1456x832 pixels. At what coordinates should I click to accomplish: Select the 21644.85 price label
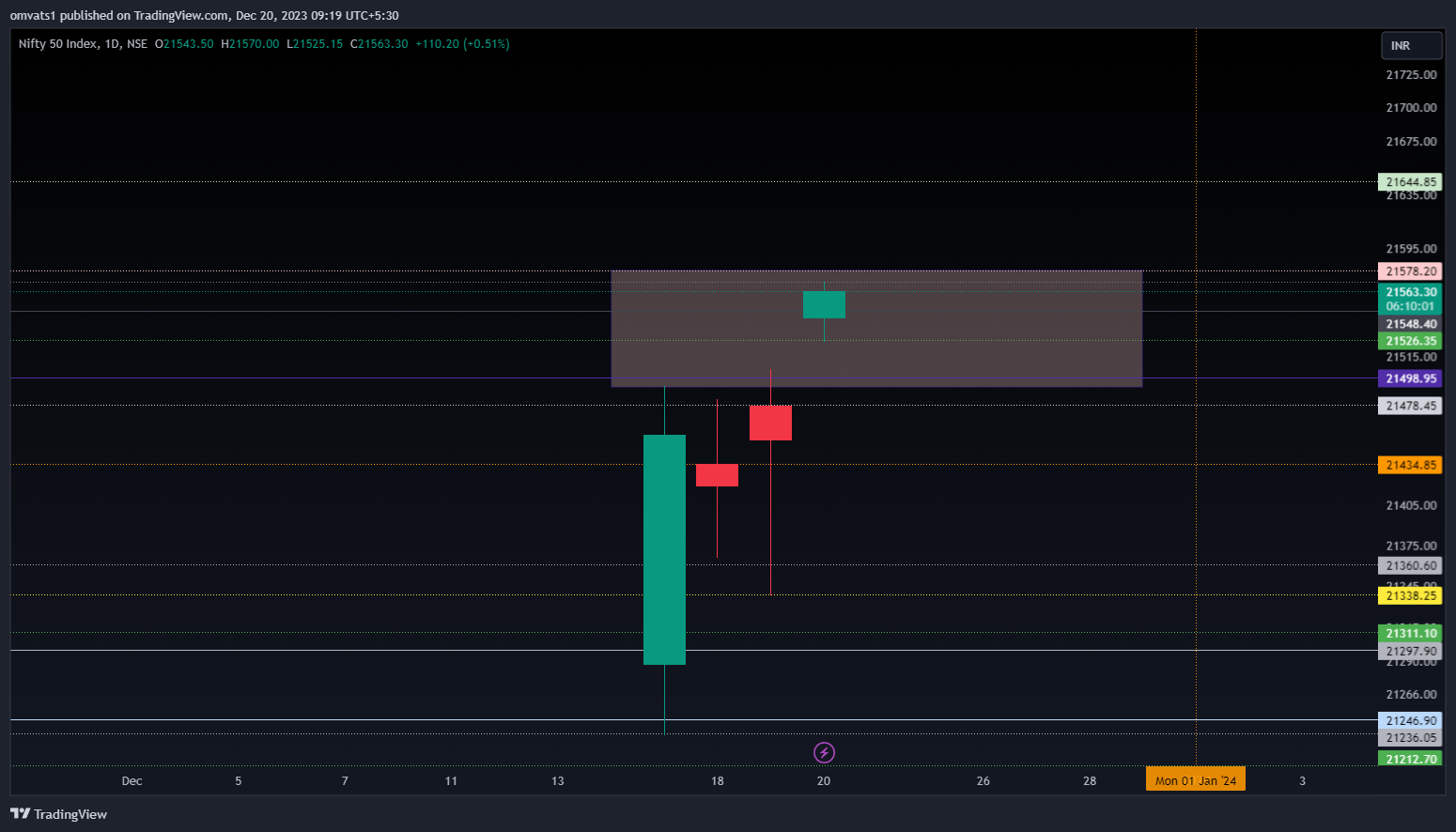click(1410, 182)
